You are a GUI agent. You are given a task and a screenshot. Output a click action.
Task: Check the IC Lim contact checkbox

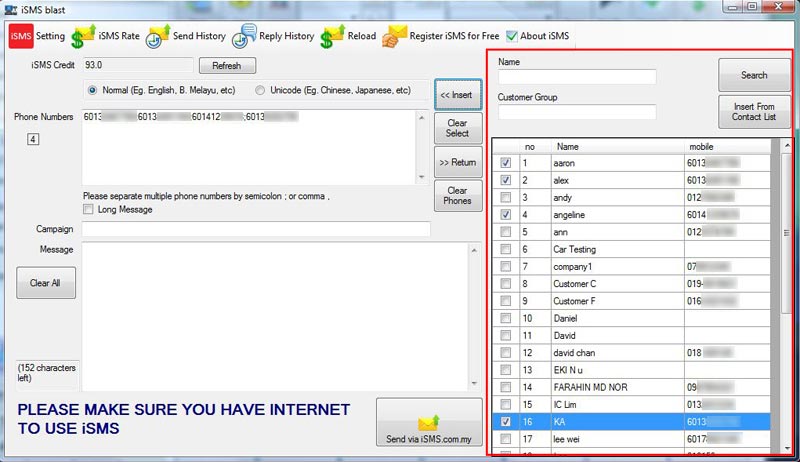click(506, 404)
